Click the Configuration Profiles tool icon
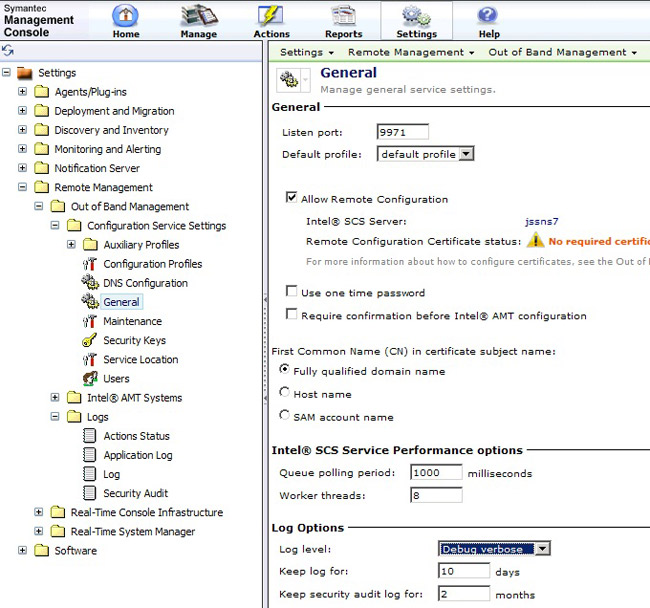 coord(90,264)
